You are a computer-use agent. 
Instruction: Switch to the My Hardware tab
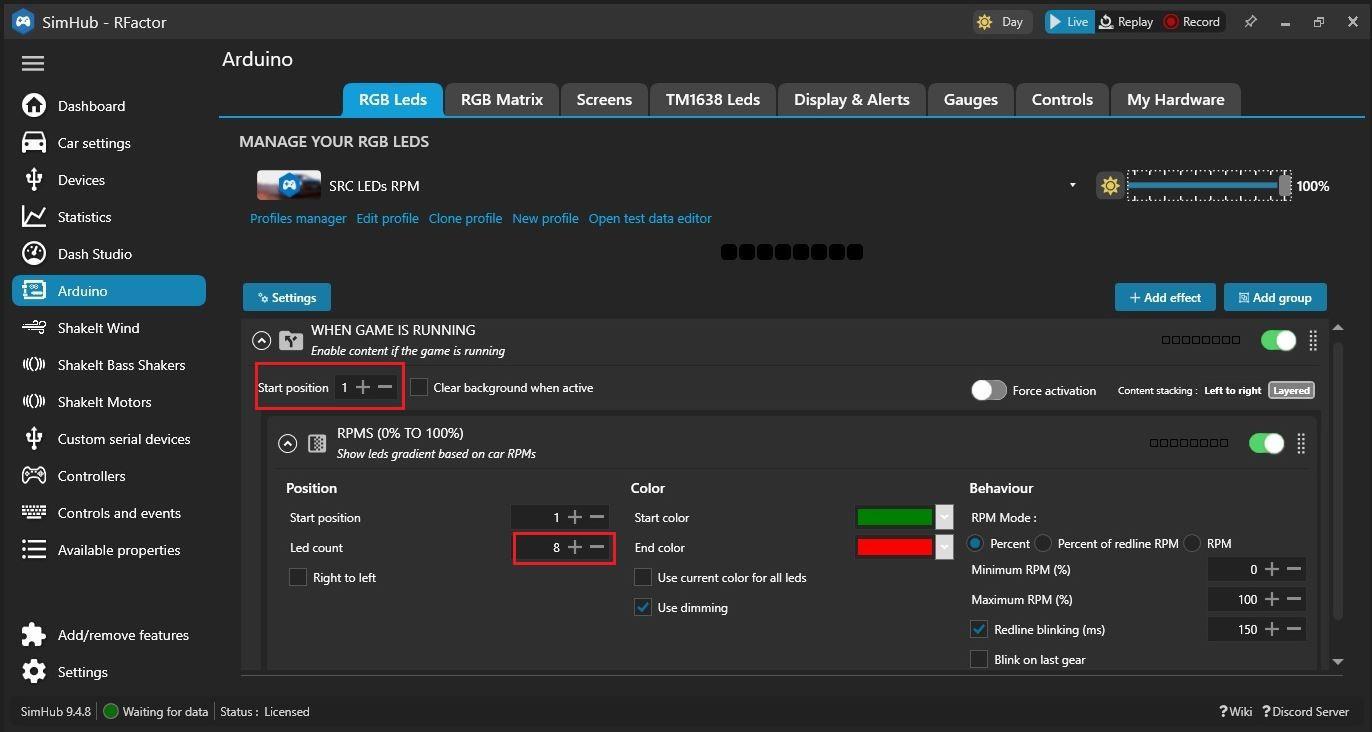(x=1176, y=100)
